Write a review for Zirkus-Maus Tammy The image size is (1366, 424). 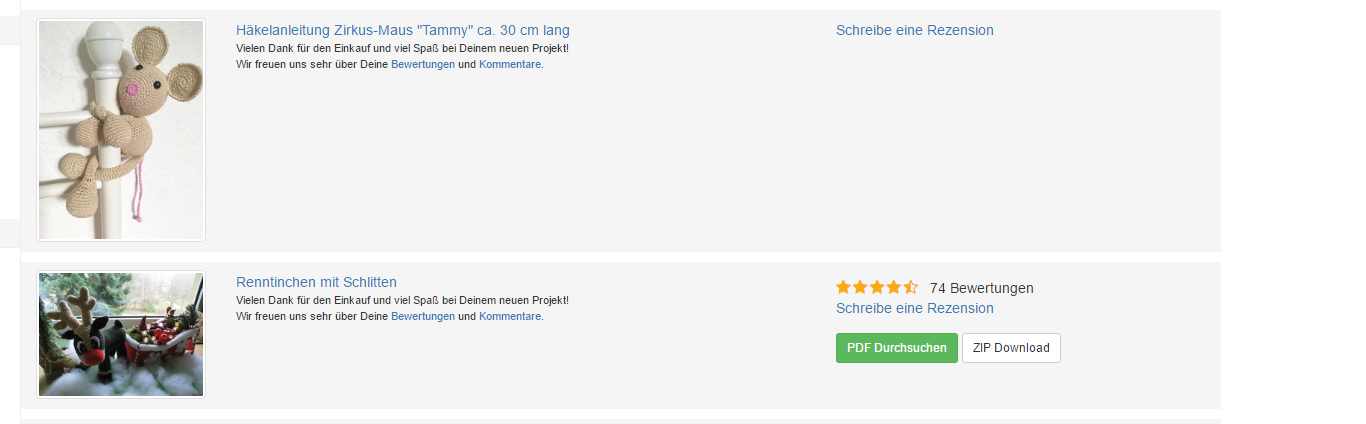click(x=914, y=30)
